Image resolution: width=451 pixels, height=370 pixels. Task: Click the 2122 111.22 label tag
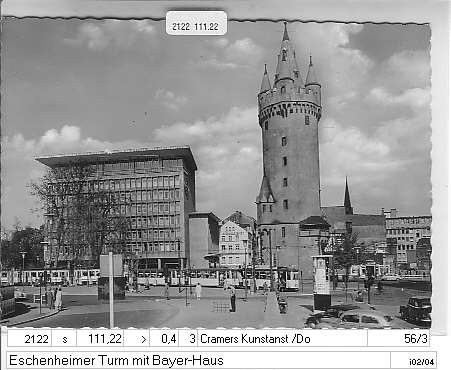click(196, 23)
